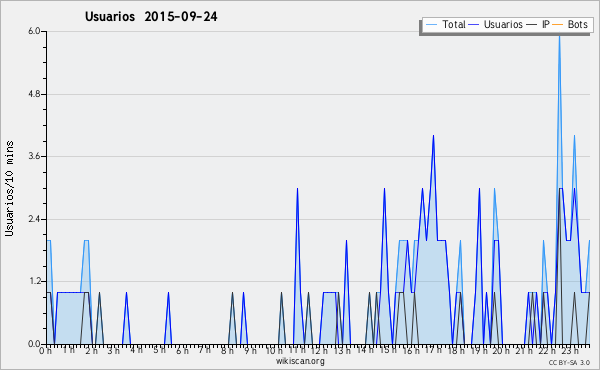The width and height of the screenshot is (600, 370).
Task: Click the y-axis value 0.0
Action: click(x=34, y=344)
